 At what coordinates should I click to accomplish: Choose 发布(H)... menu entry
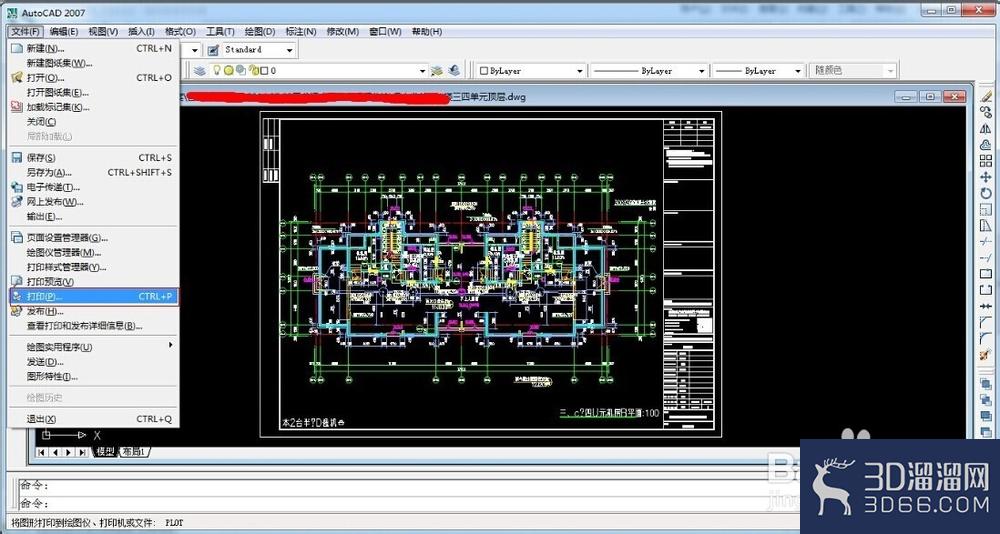click(92, 311)
